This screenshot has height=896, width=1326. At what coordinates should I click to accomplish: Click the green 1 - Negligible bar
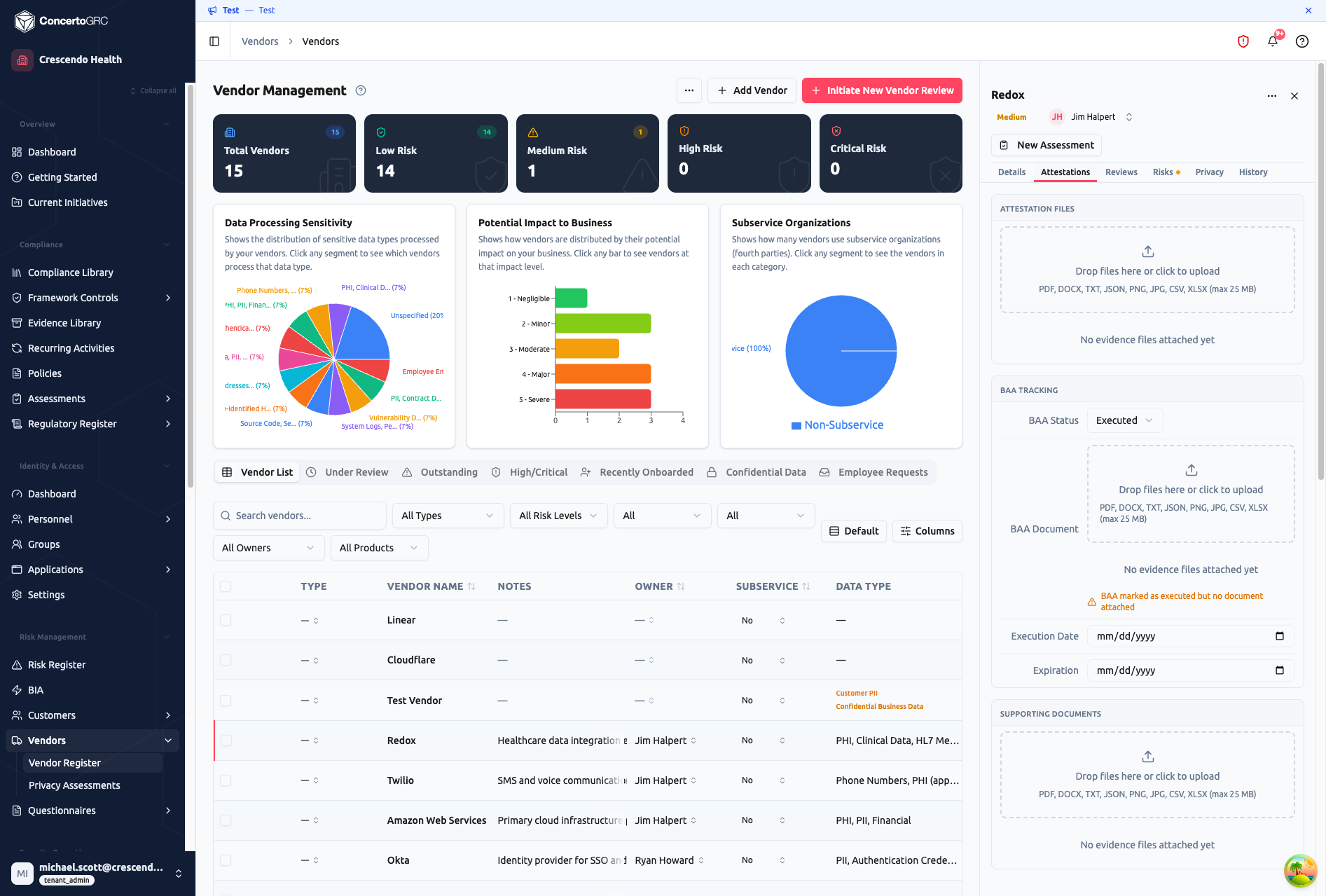click(x=572, y=298)
